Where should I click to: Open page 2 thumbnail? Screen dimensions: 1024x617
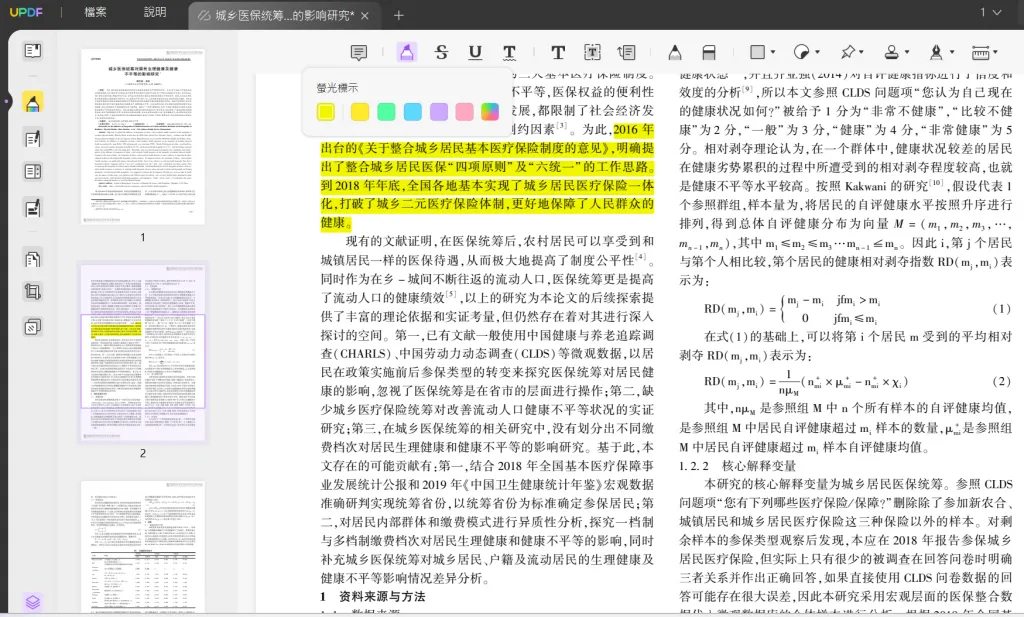tap(143, 351)
